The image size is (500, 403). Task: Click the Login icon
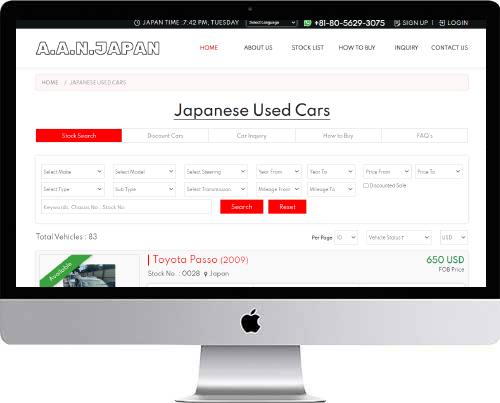click(x=442, y=23)
